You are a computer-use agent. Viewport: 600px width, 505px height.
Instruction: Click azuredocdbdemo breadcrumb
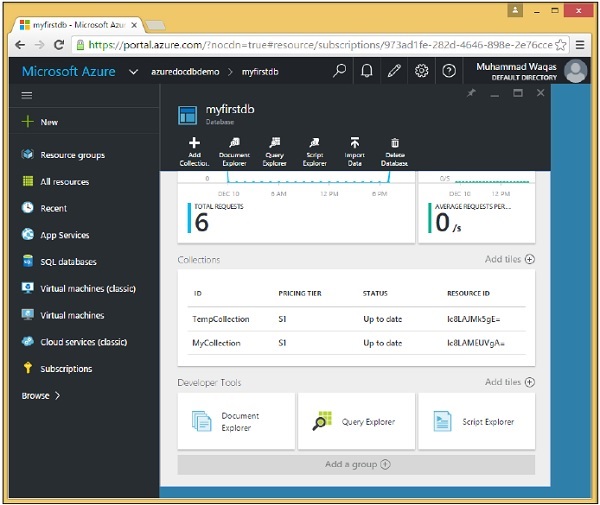point(185,72)
